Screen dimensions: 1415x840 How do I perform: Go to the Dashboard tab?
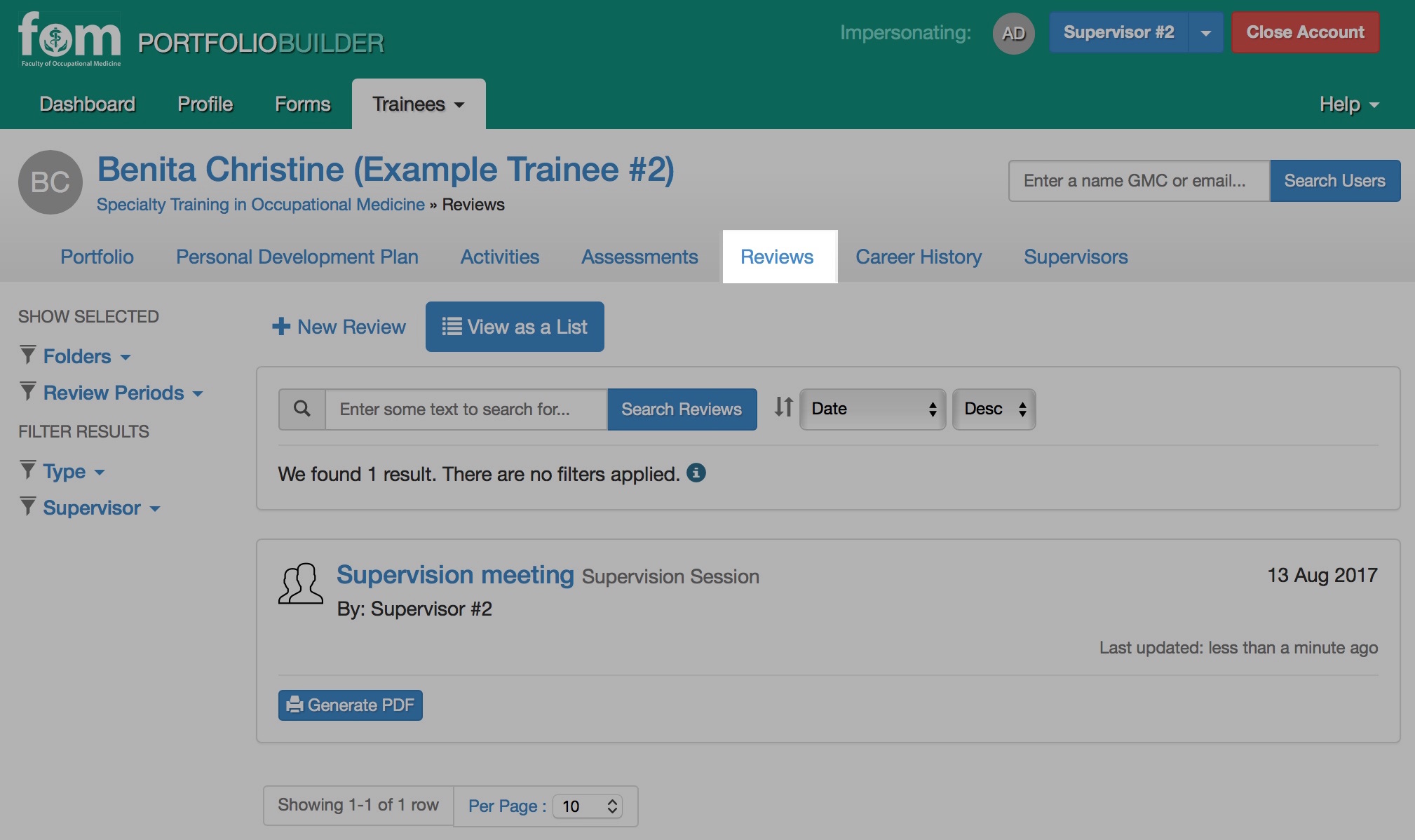[87, 104]
